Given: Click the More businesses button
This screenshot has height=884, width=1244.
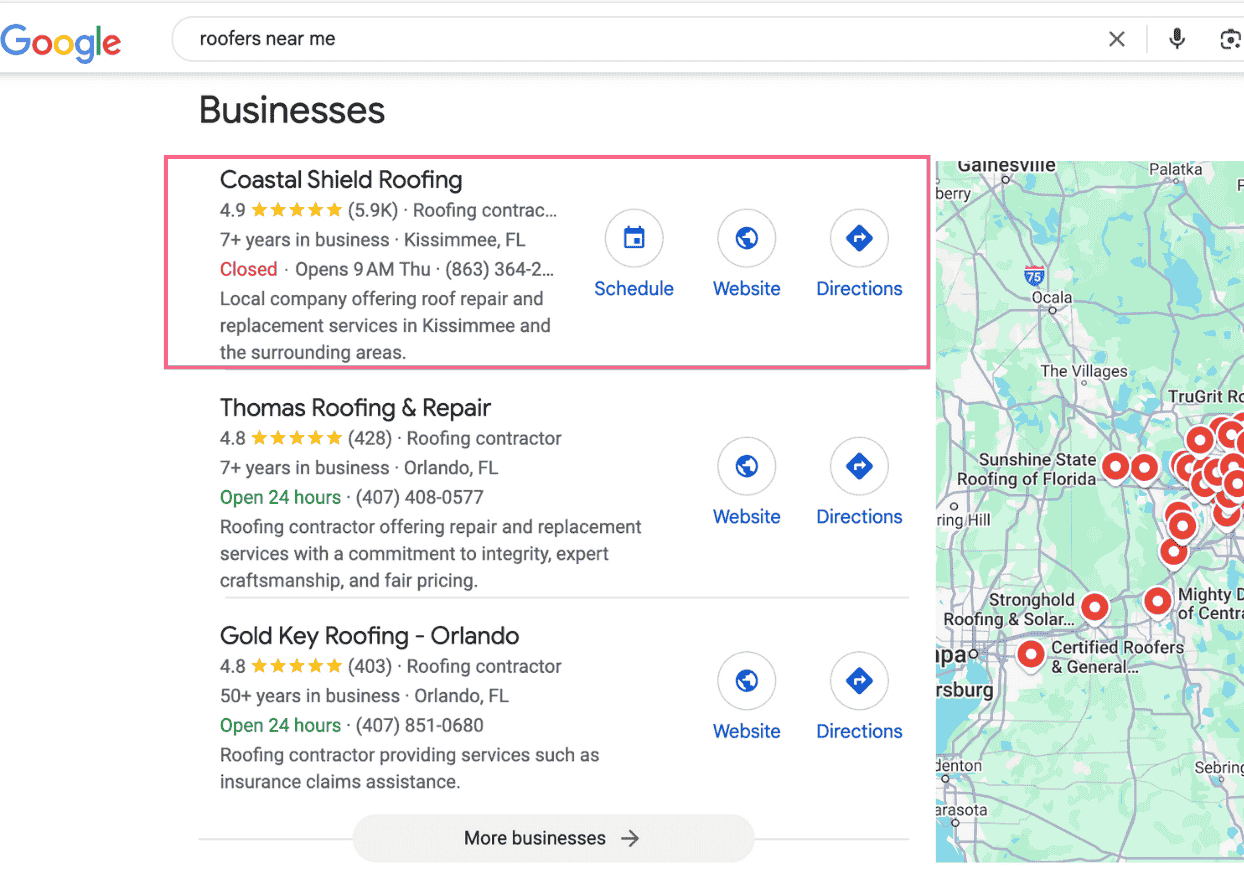Looking at the screenshot, I should [x=553, y=838].
